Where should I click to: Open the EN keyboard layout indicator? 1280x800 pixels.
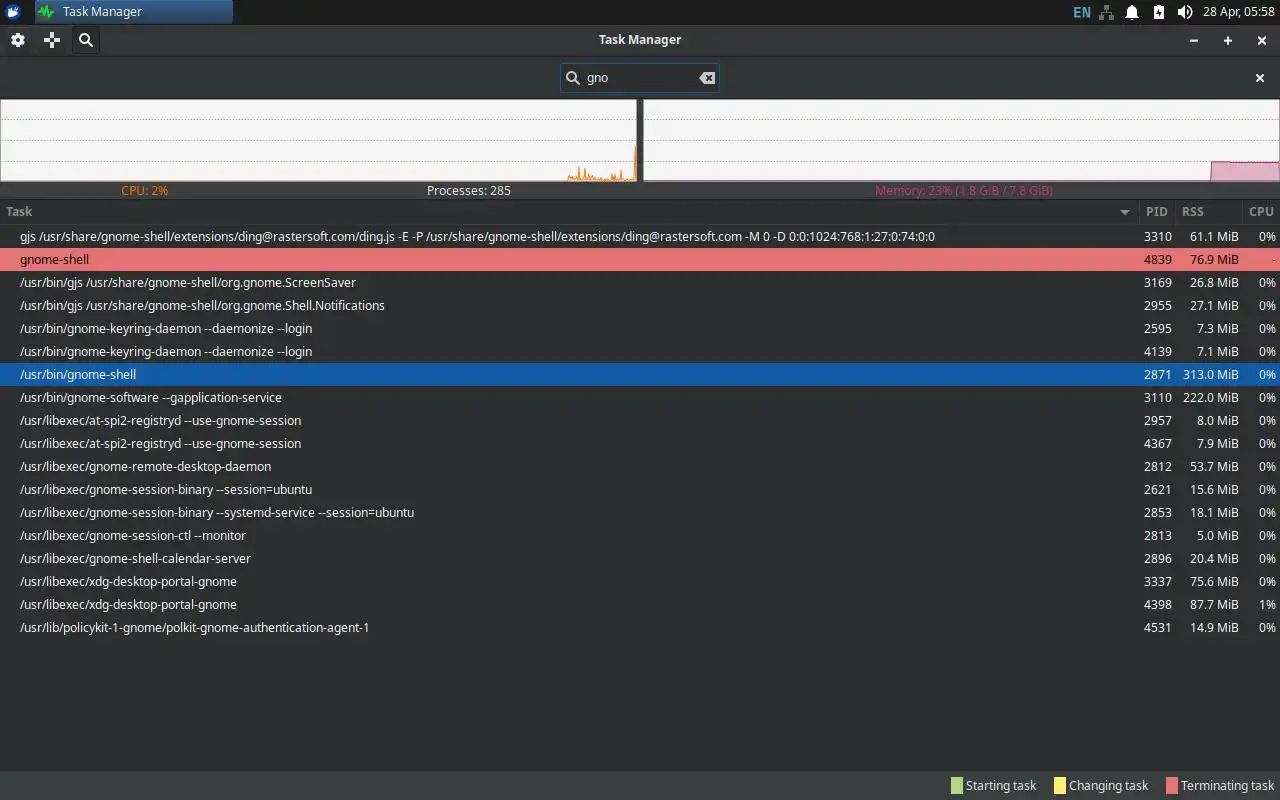point(1082,12)
